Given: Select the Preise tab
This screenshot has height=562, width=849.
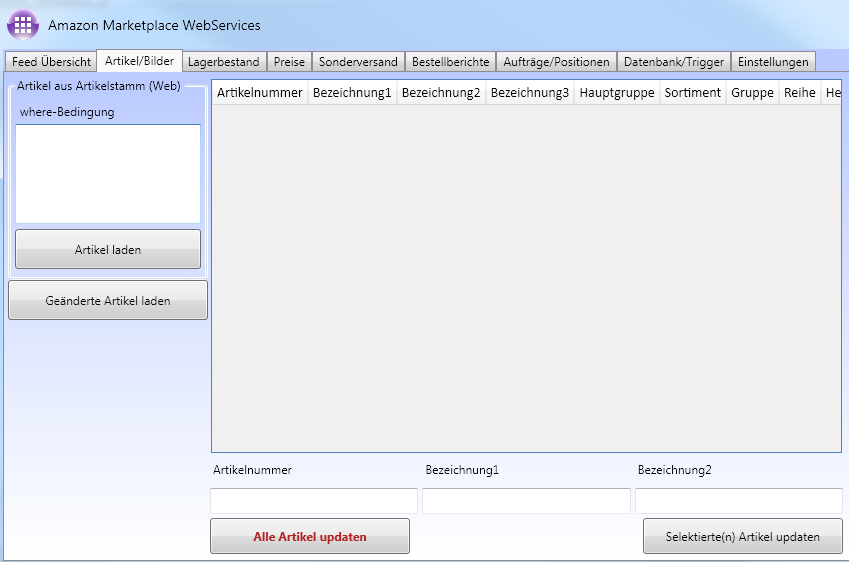Looking at the screenshot, I should pyautogui.click(x=289, y=62).
